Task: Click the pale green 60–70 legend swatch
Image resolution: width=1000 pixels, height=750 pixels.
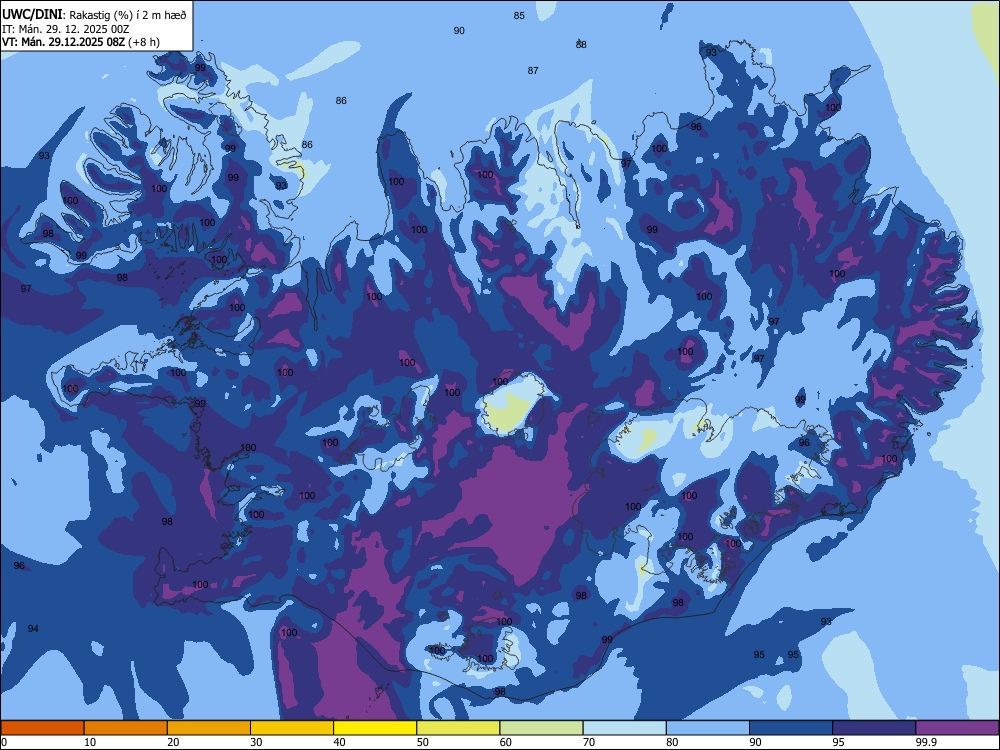Action: point(541,728)
